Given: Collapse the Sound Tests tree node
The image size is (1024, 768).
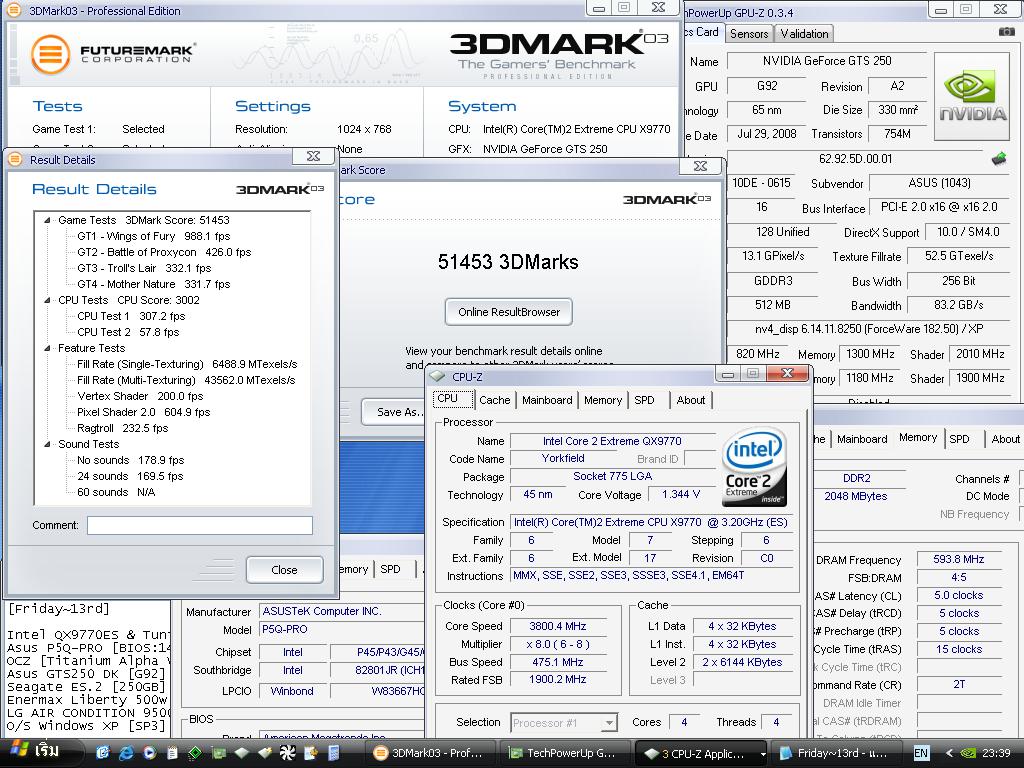Looking at the screenshot, I should tap(47, 444).
